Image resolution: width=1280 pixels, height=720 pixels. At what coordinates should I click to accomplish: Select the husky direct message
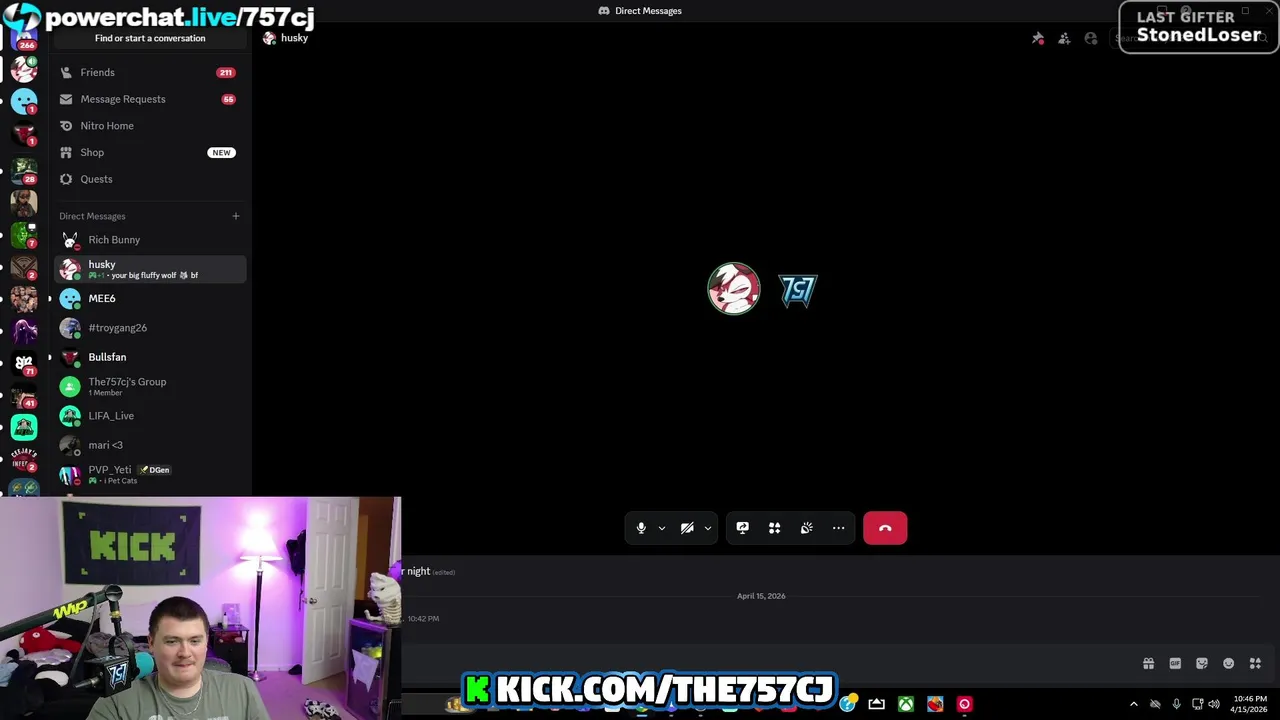click(x=148, y=269)
